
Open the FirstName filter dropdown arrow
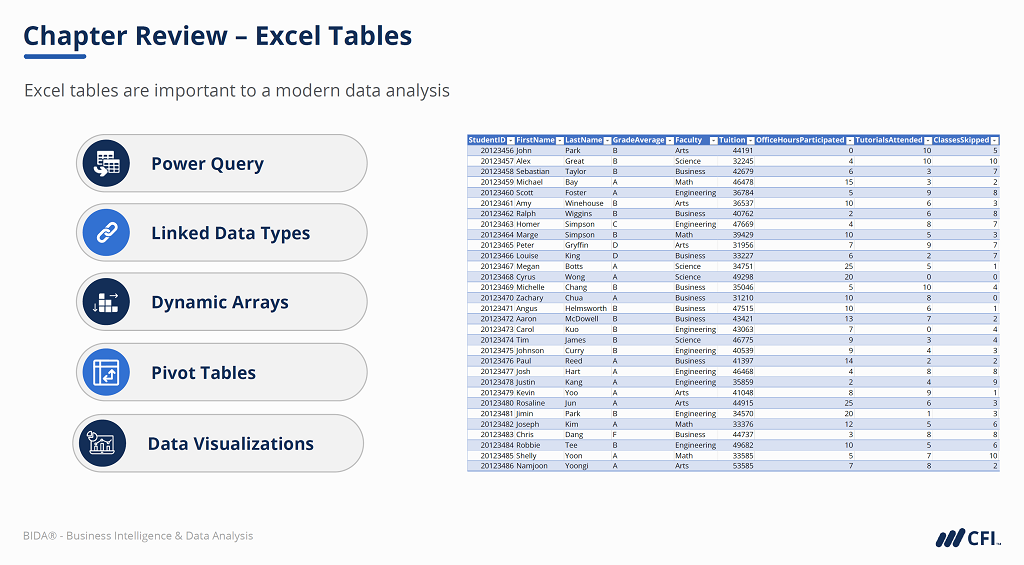[558, 141]
